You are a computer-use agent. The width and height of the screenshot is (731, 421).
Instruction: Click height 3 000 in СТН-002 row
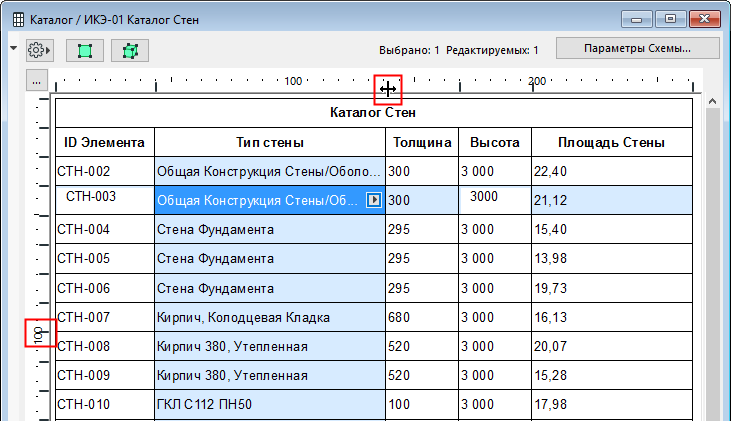[495, 172]
